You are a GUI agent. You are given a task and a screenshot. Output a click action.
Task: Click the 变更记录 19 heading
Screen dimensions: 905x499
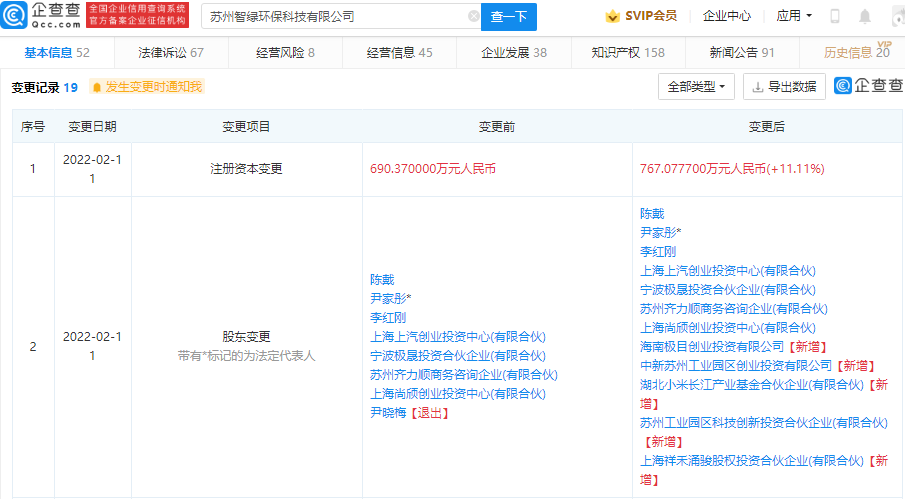44,88
